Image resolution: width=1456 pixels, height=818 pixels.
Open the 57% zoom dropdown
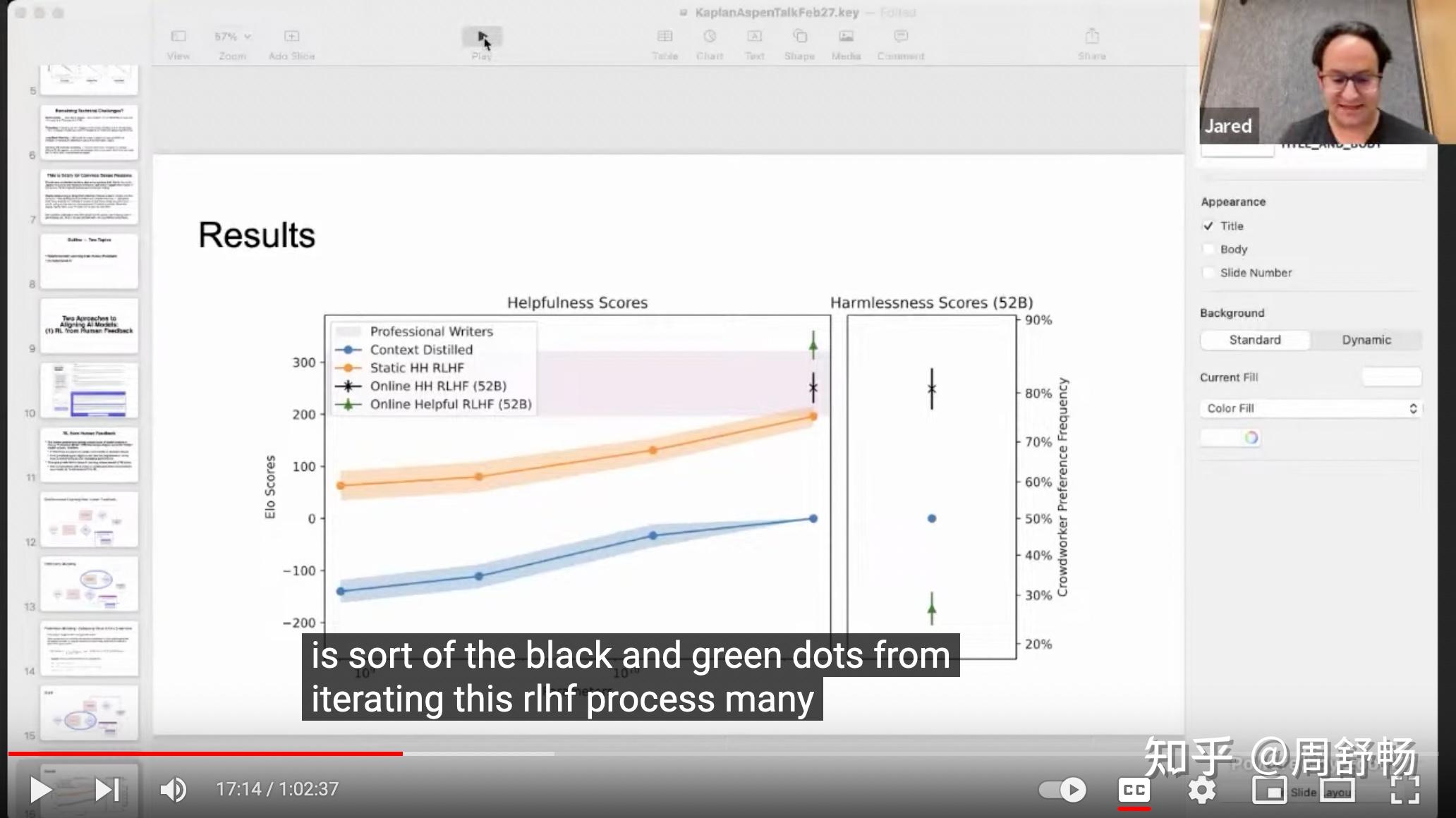click(x=232, y=37)
